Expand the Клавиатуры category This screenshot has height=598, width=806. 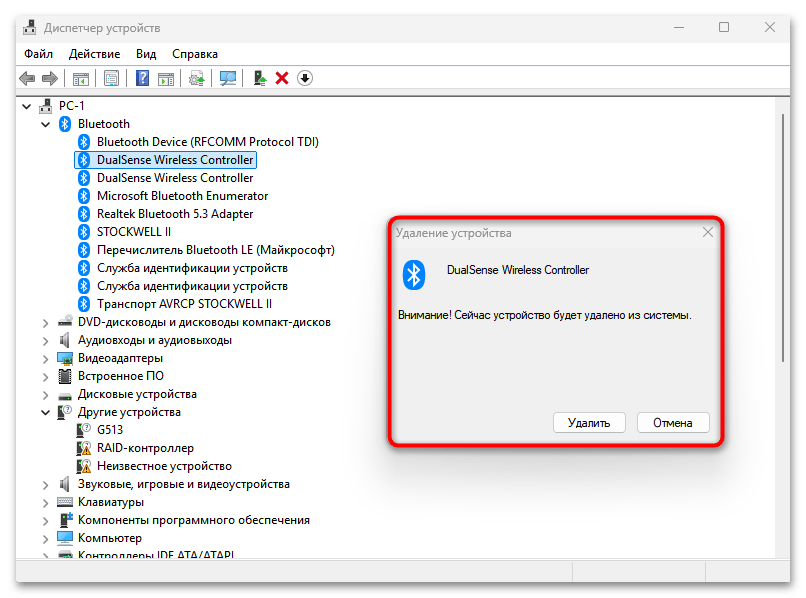tap(46, 503)
